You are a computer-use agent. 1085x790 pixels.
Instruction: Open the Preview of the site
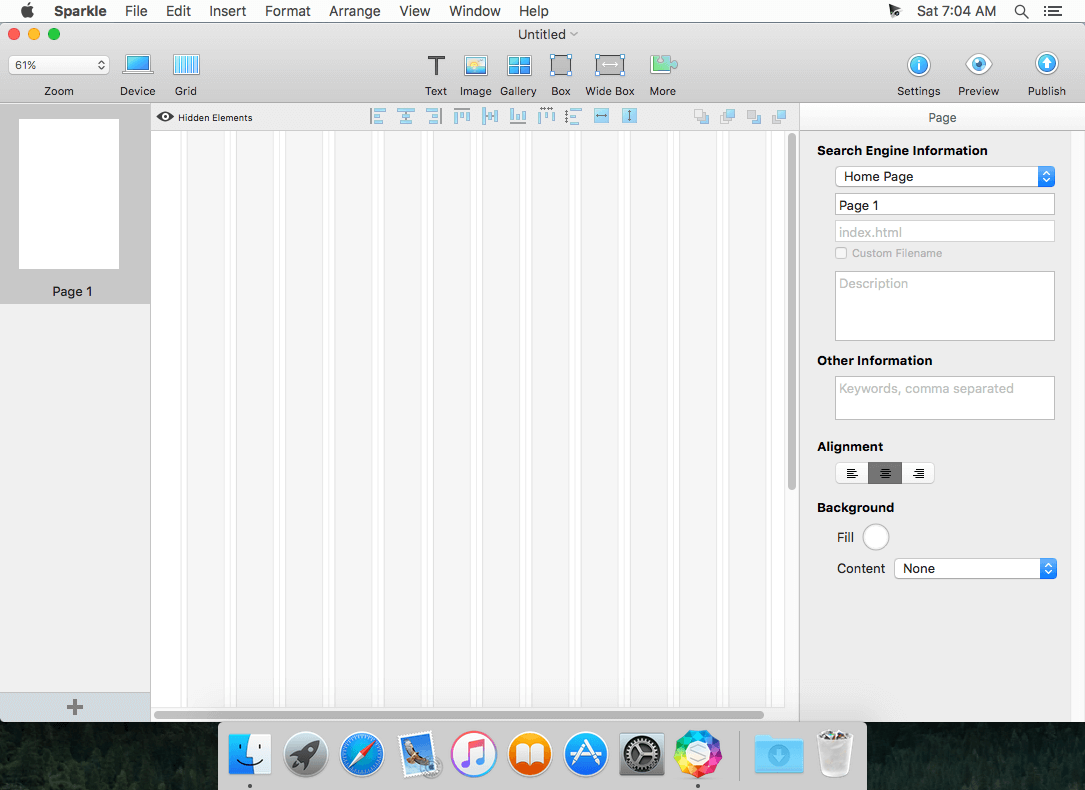[x=978, y=65]
